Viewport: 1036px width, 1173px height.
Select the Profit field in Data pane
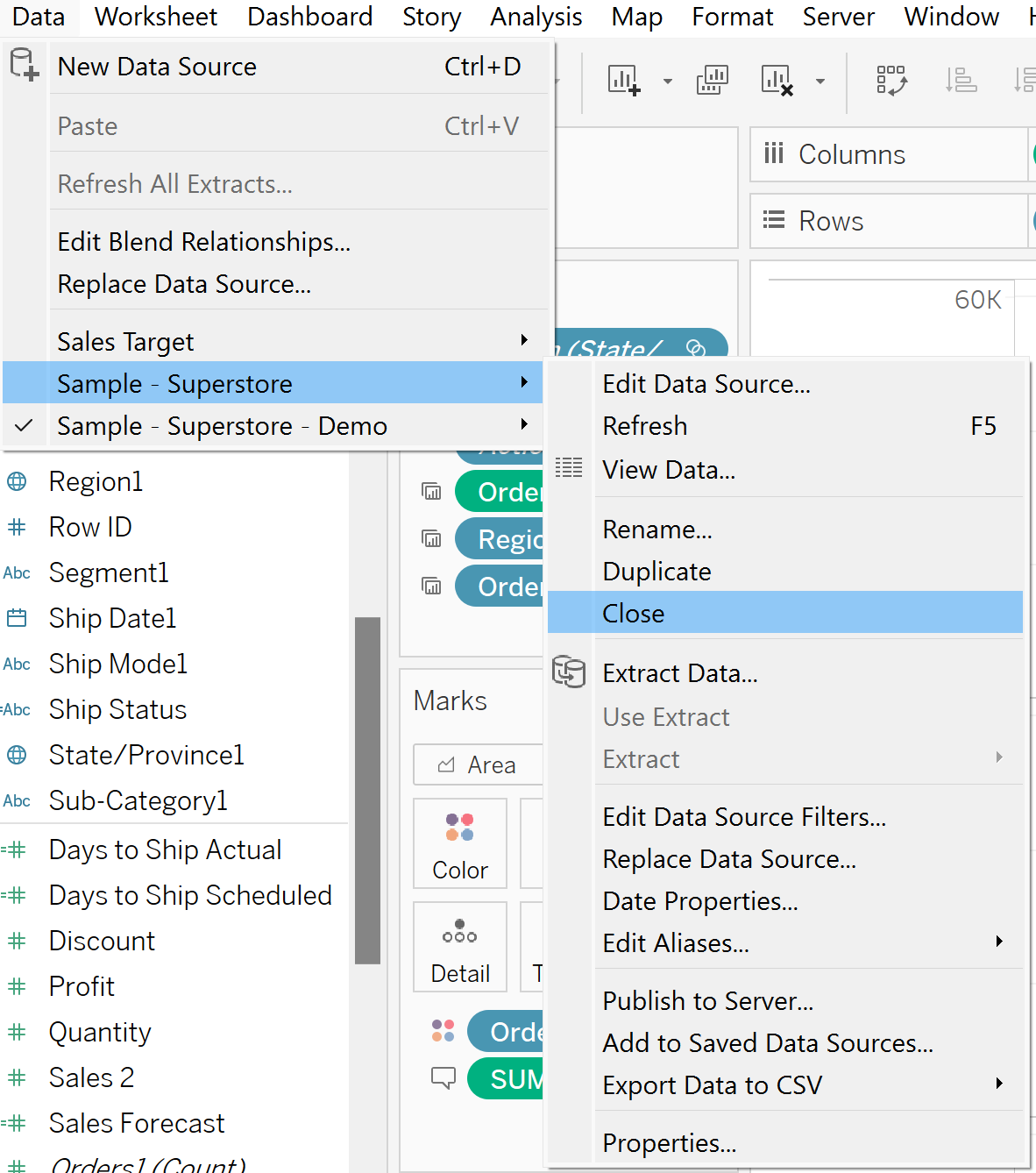(x=82, y=986)
